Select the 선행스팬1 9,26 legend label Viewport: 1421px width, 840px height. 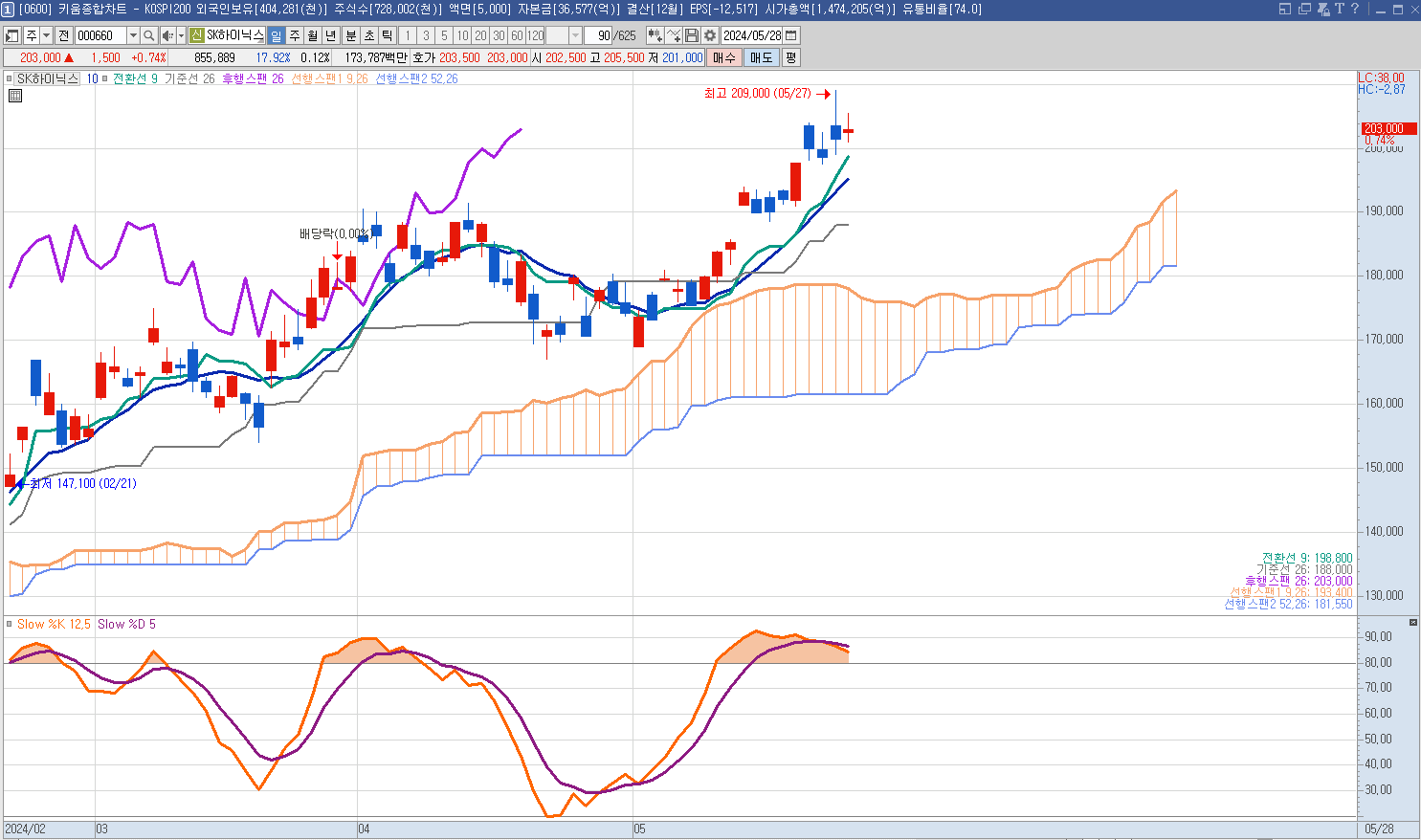[x=329, y=78]
